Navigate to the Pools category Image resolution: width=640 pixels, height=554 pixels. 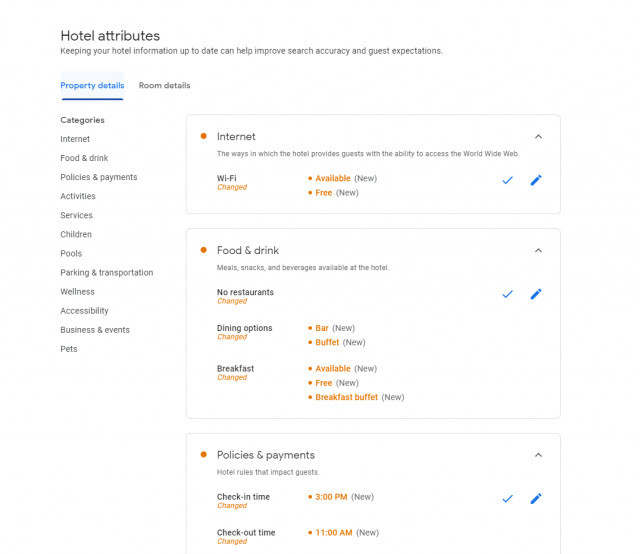pyautogui.click(x=71, y=254)
